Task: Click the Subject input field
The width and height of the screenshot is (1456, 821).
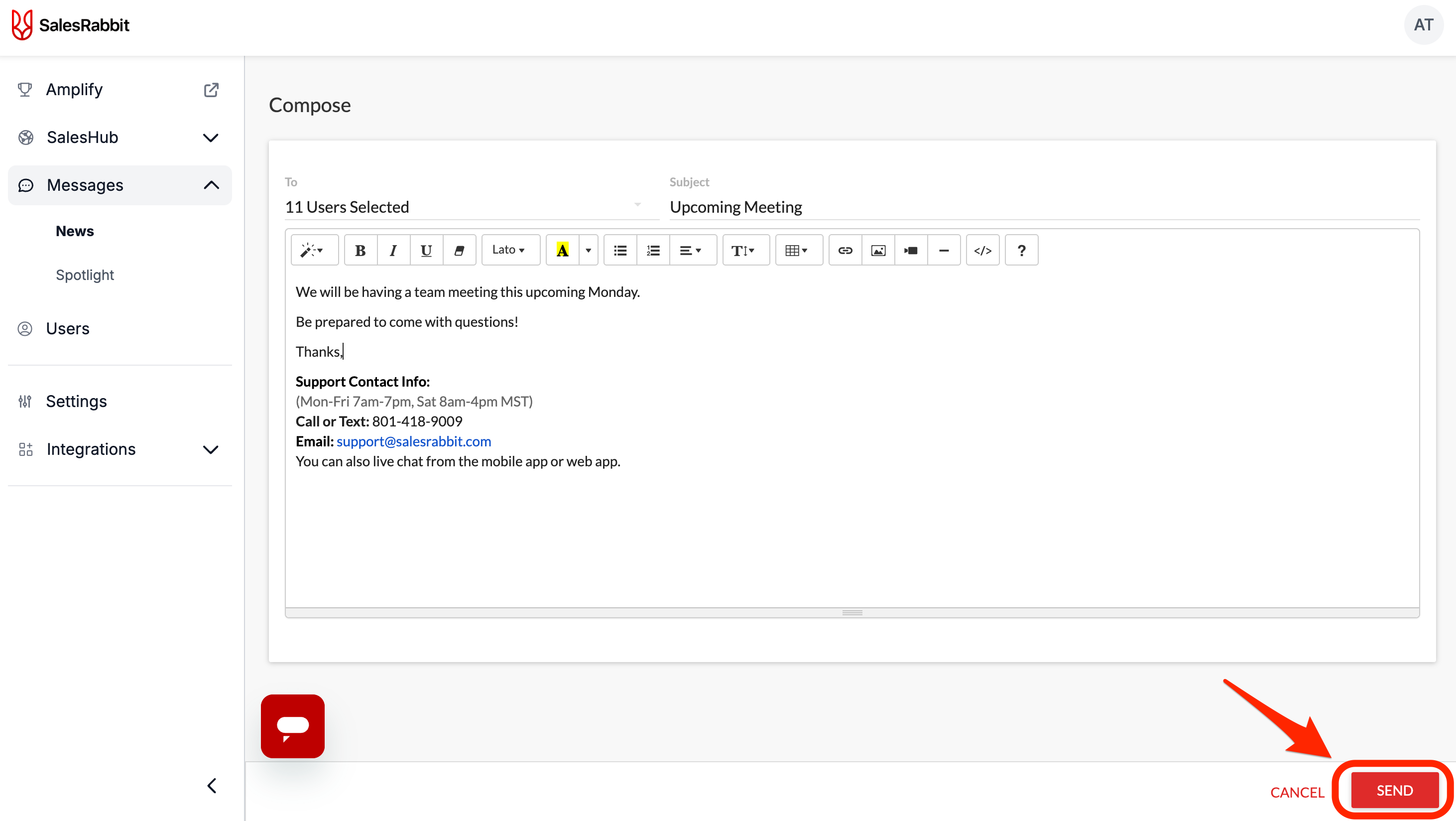Action: click(x=1042, y=207)
